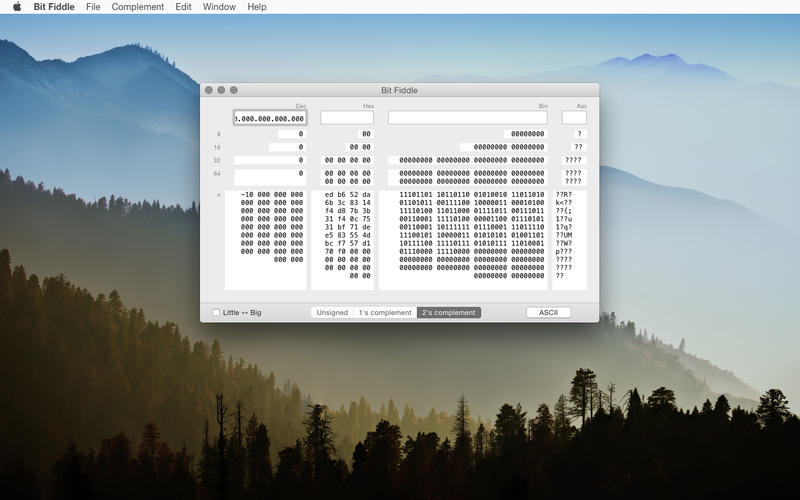Click the 64-bit decimal value field
The image size is (800, 500).
[x=270, y=177]
